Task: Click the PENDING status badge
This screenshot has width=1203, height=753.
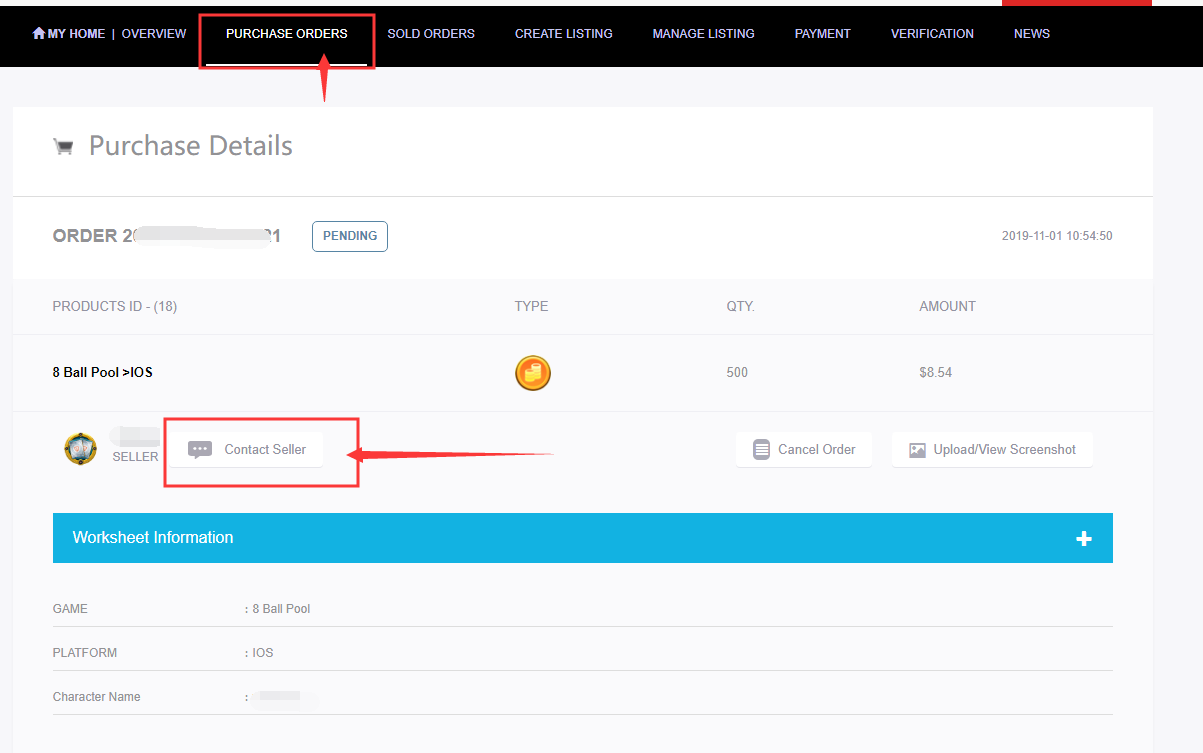Action: tap(350, 236)
